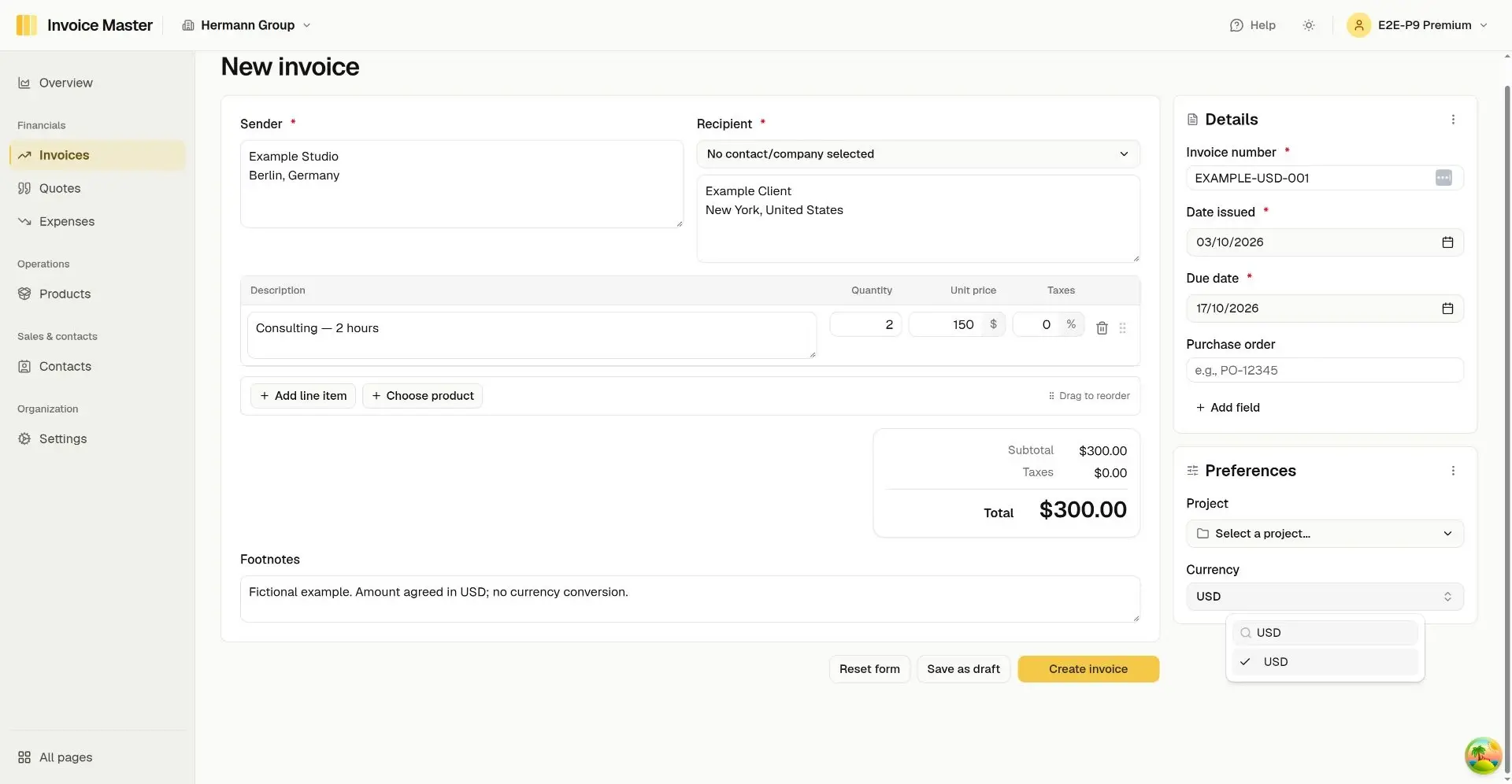Expand the E2E-P9 Premium account menu
Image resolution: width=1512 pixels, height=784 pixels.
pos(1417,25)
